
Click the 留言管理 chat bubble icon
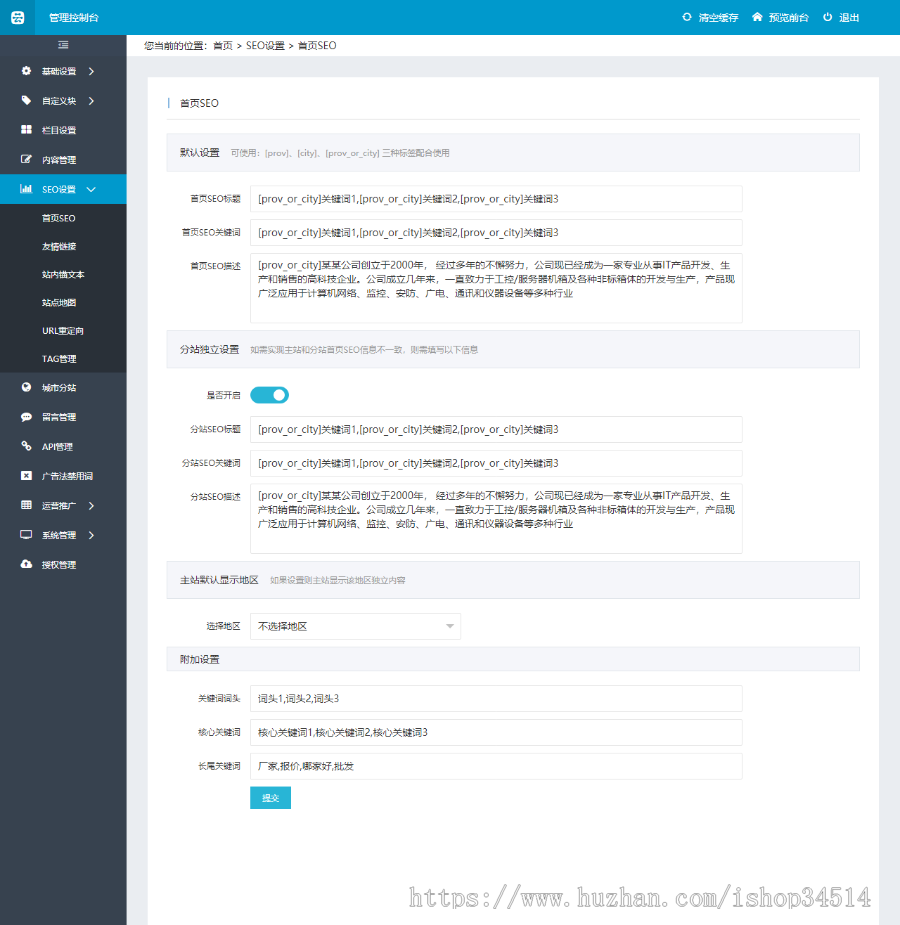(26, 416)
